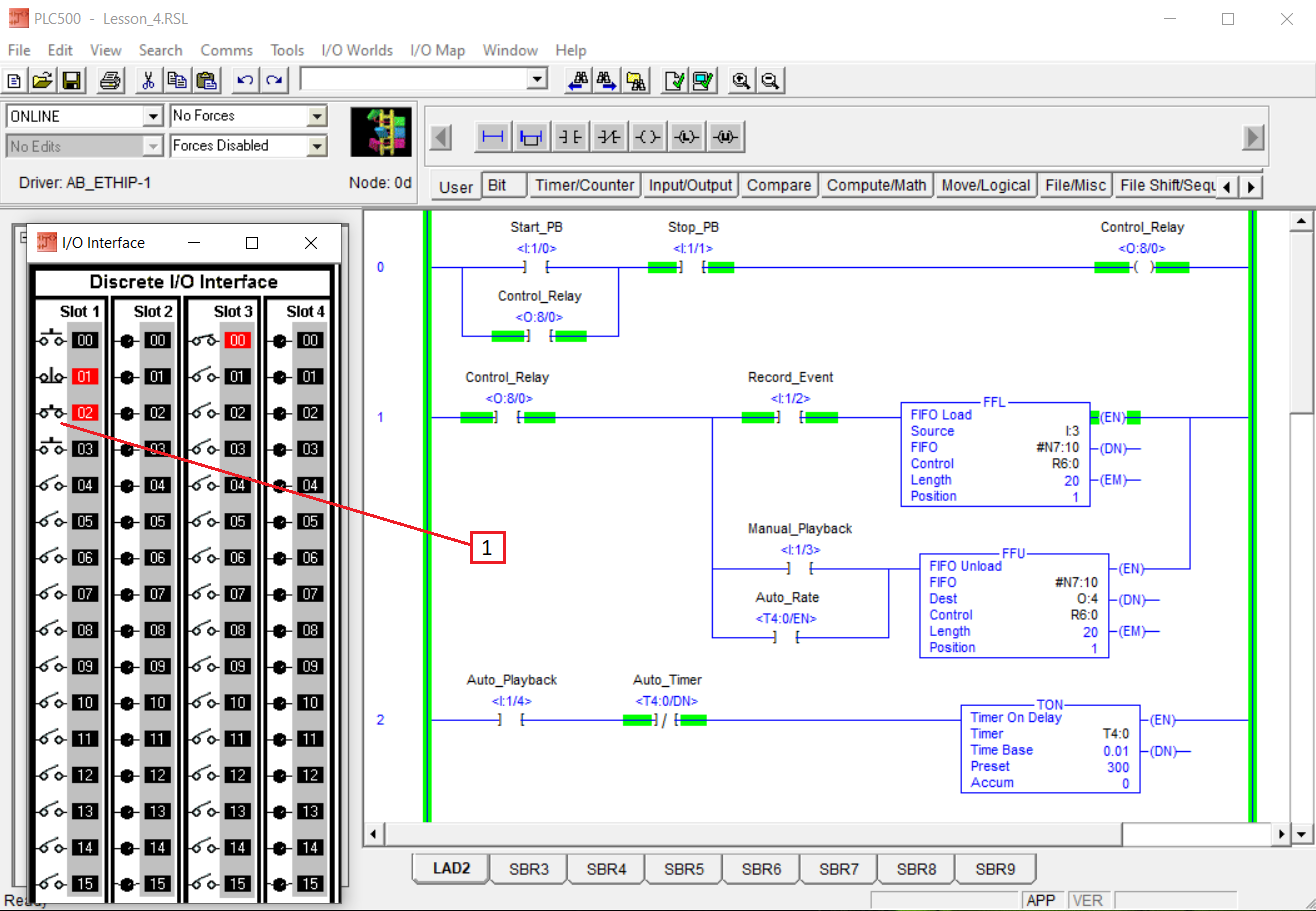This screenshot has width=1316, height=911.
Task: Open the LAD2 ladder file tab
Action: click(x=451, y=868)
